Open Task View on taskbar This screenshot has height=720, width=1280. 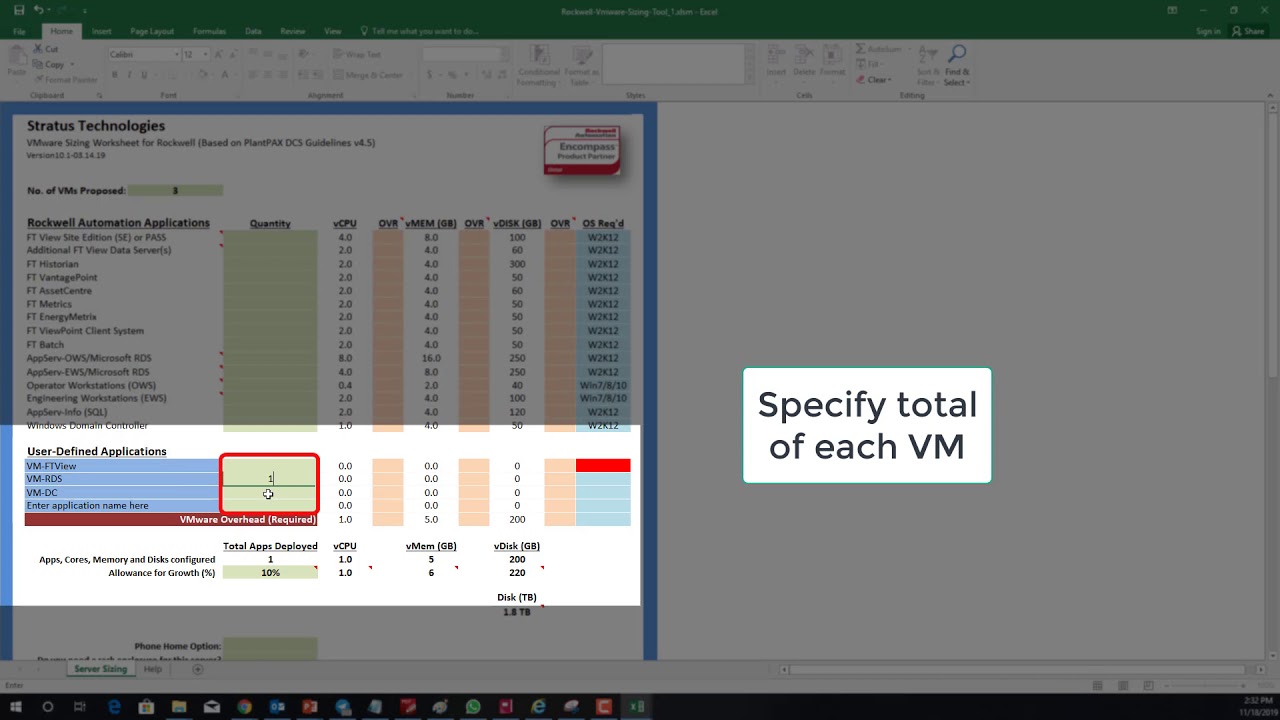click(x=81, y=706)
